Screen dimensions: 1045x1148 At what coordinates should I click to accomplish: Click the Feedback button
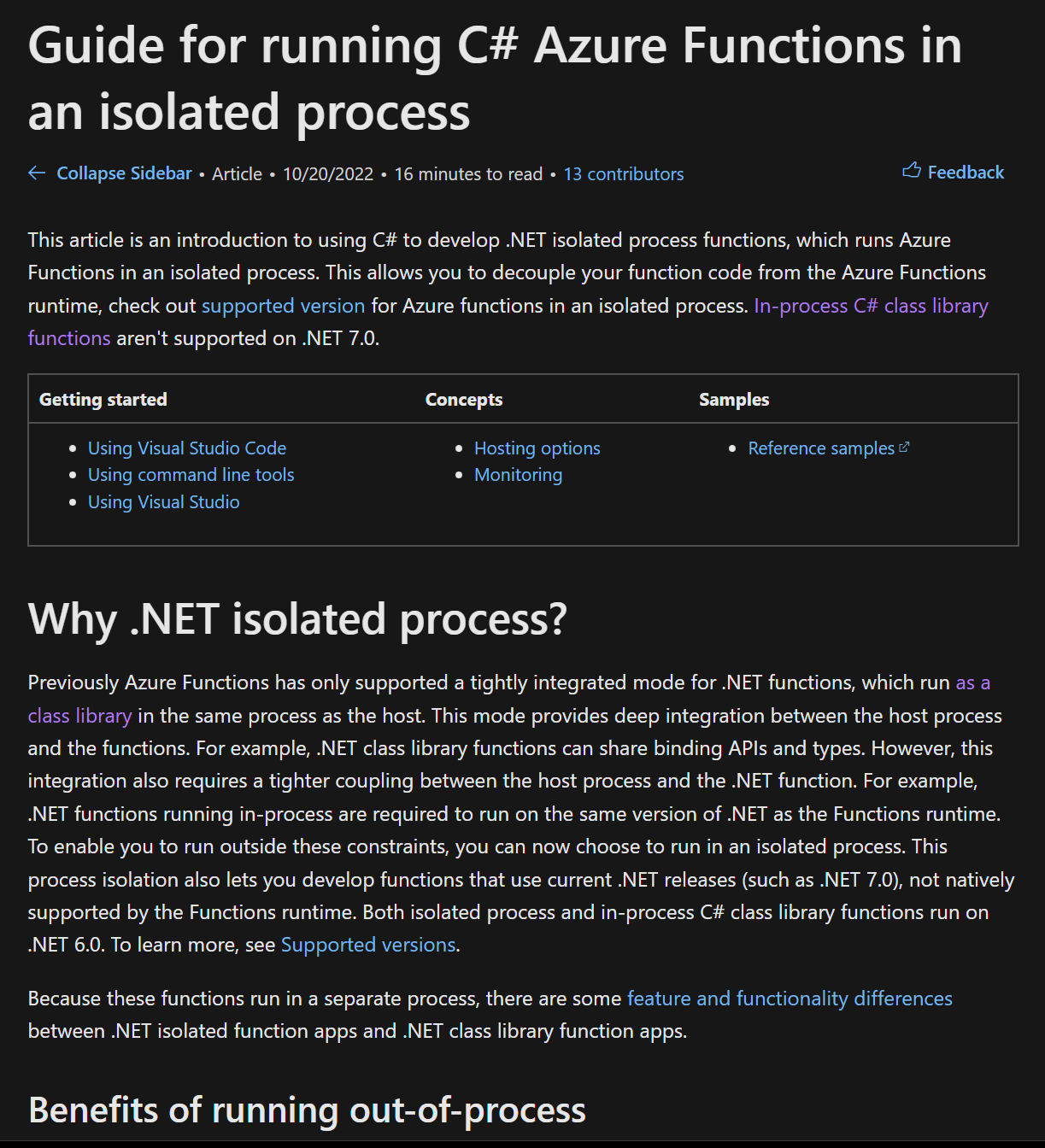point(966,172)
